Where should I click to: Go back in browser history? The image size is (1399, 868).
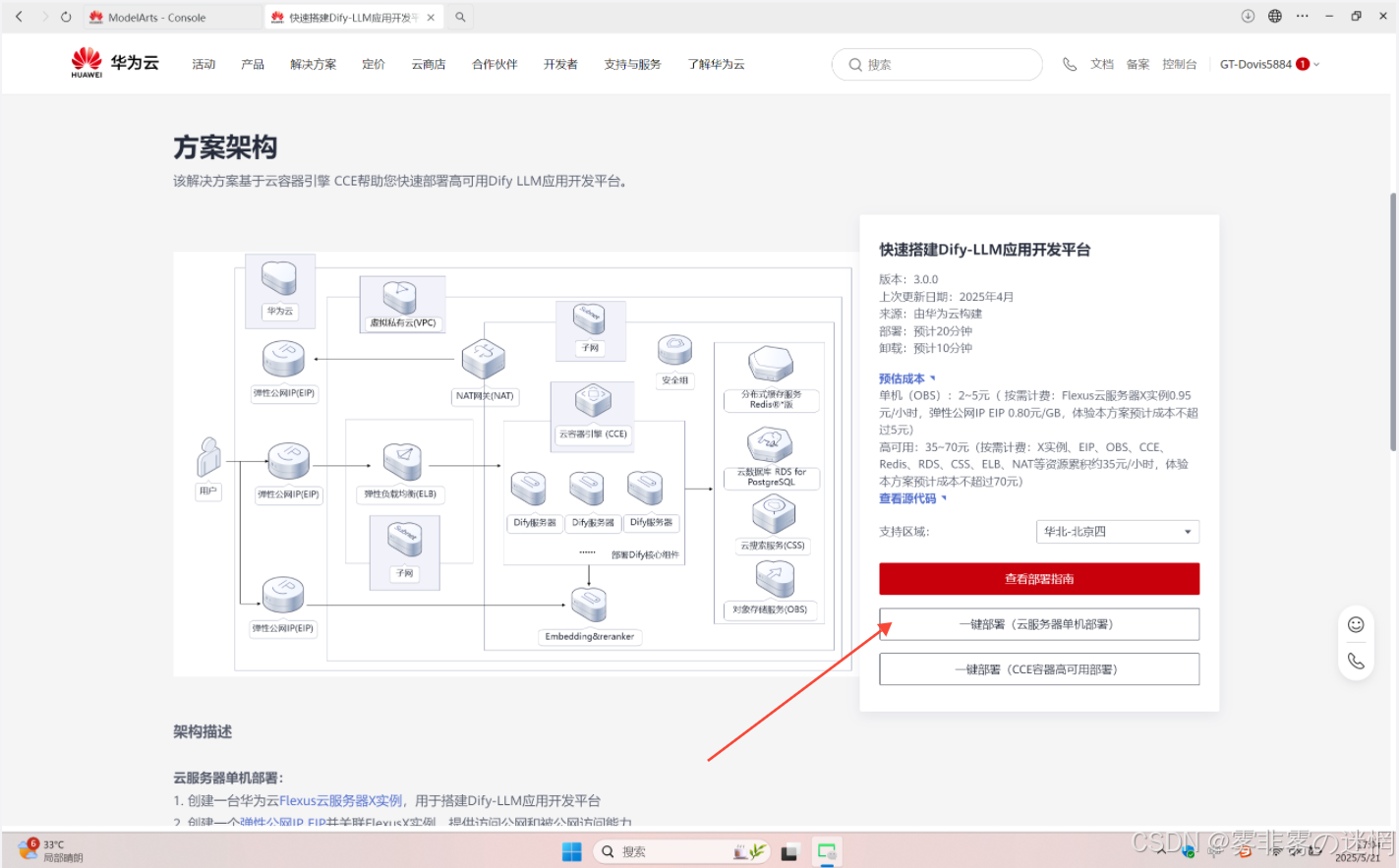(x=19, y=17)
